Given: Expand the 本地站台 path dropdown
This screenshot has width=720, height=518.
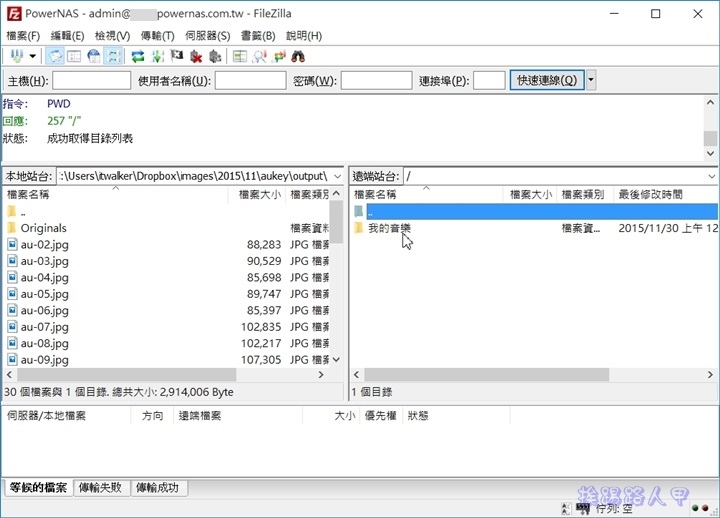Looking at the screenshot, I should pos(335,176).
